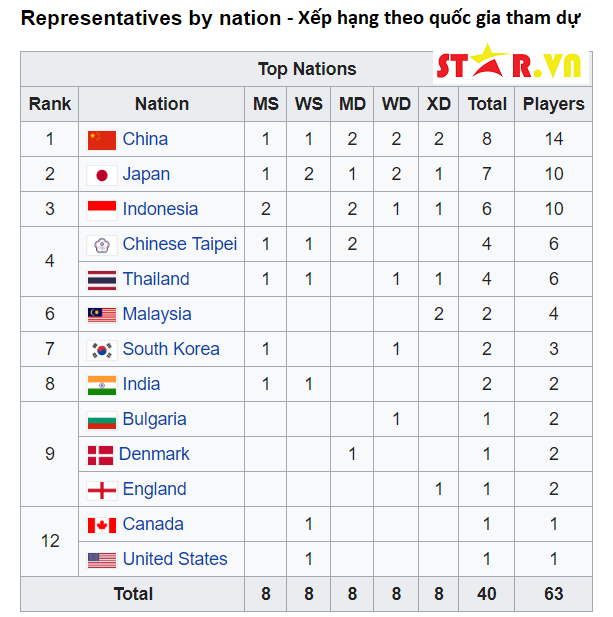The image size is (613, 617).
Task: Open the China link
Action: tap(145, 139)
